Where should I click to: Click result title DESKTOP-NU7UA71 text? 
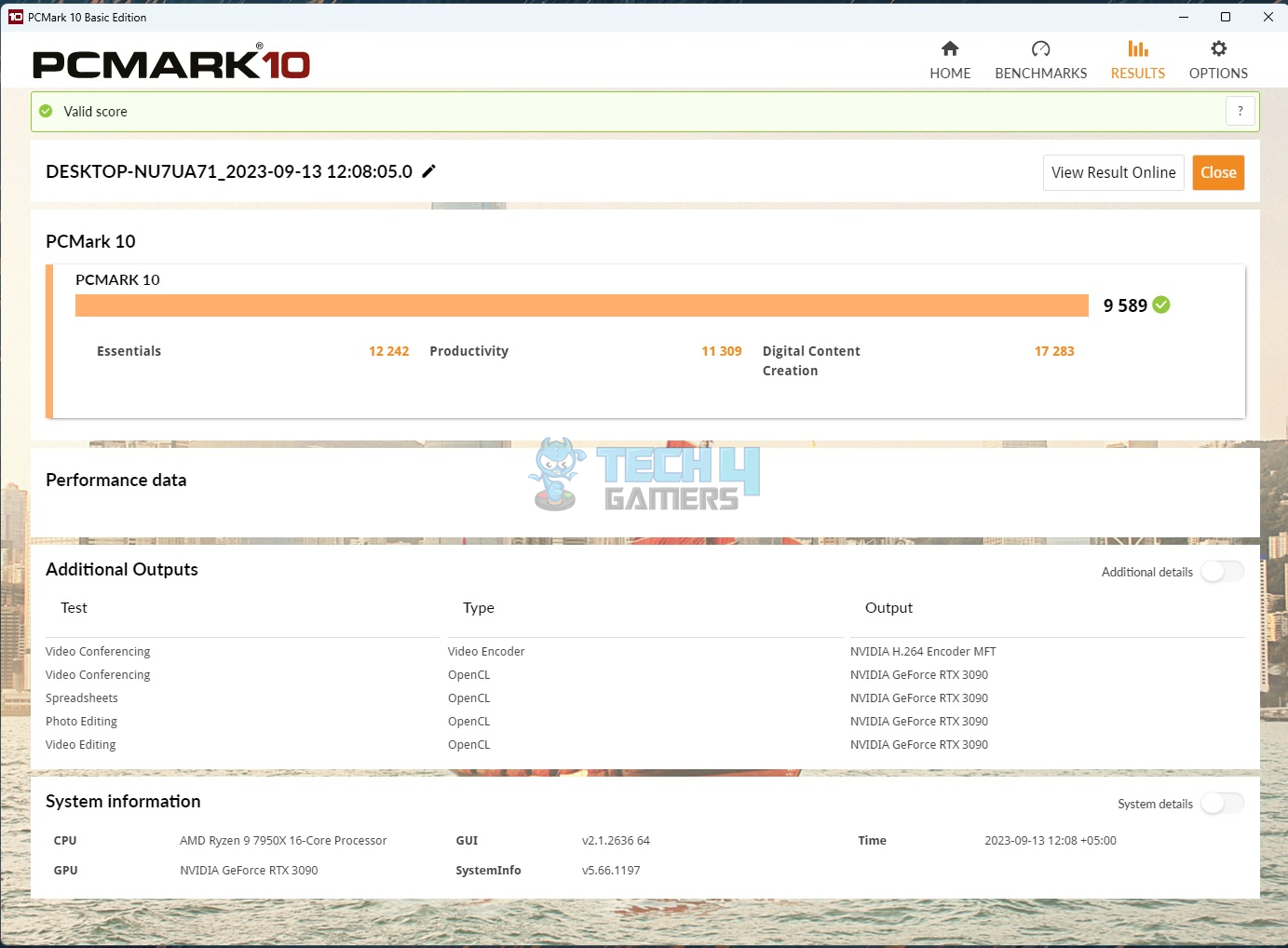pos(229,171)
